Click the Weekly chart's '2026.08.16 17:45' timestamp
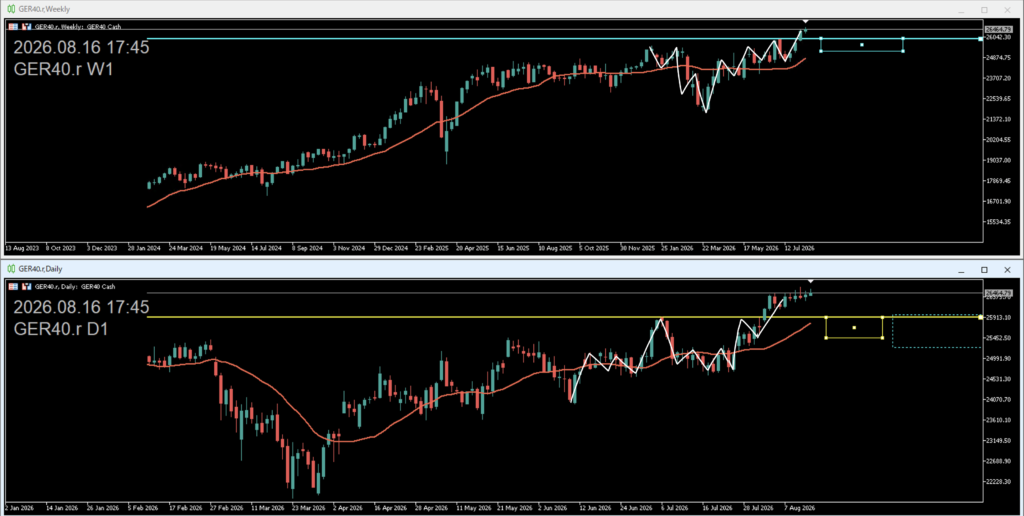1024x516 pixels. pos(81,48)
